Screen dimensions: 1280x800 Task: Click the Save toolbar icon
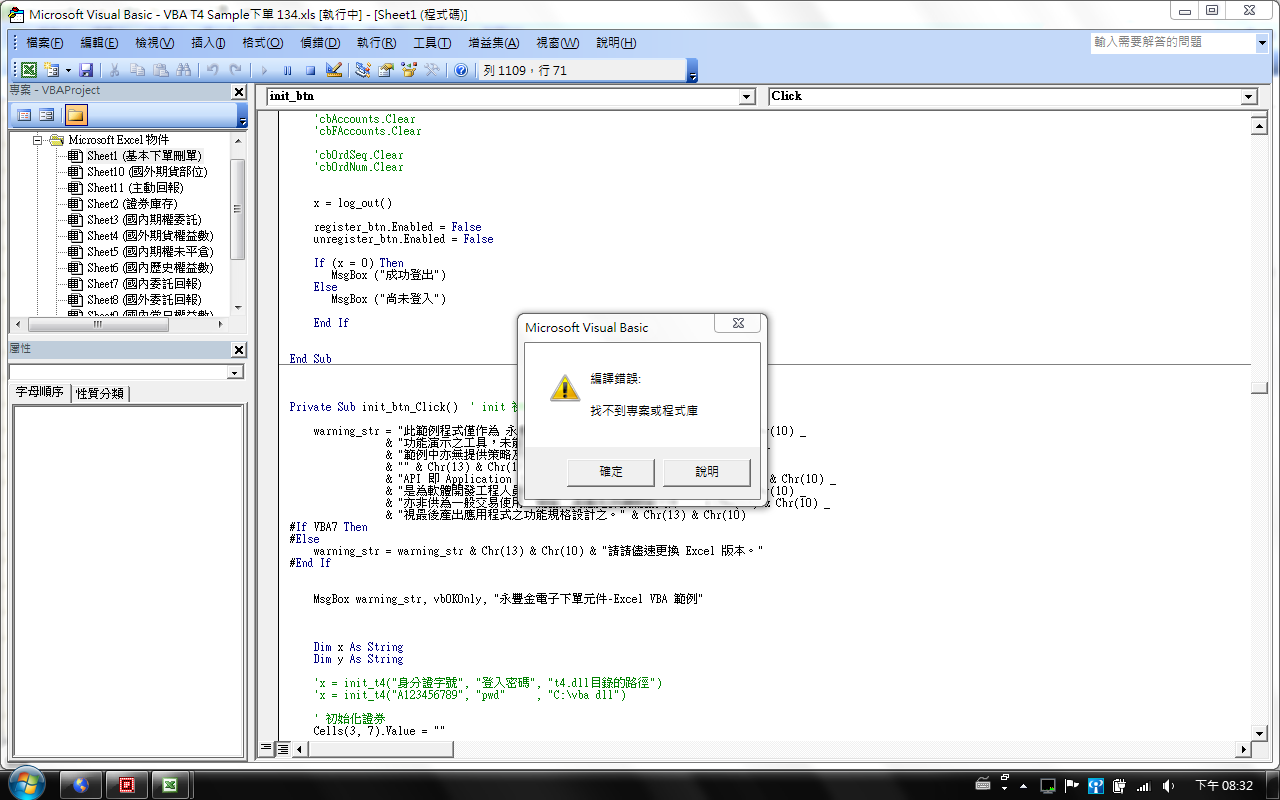click(86, 70)
